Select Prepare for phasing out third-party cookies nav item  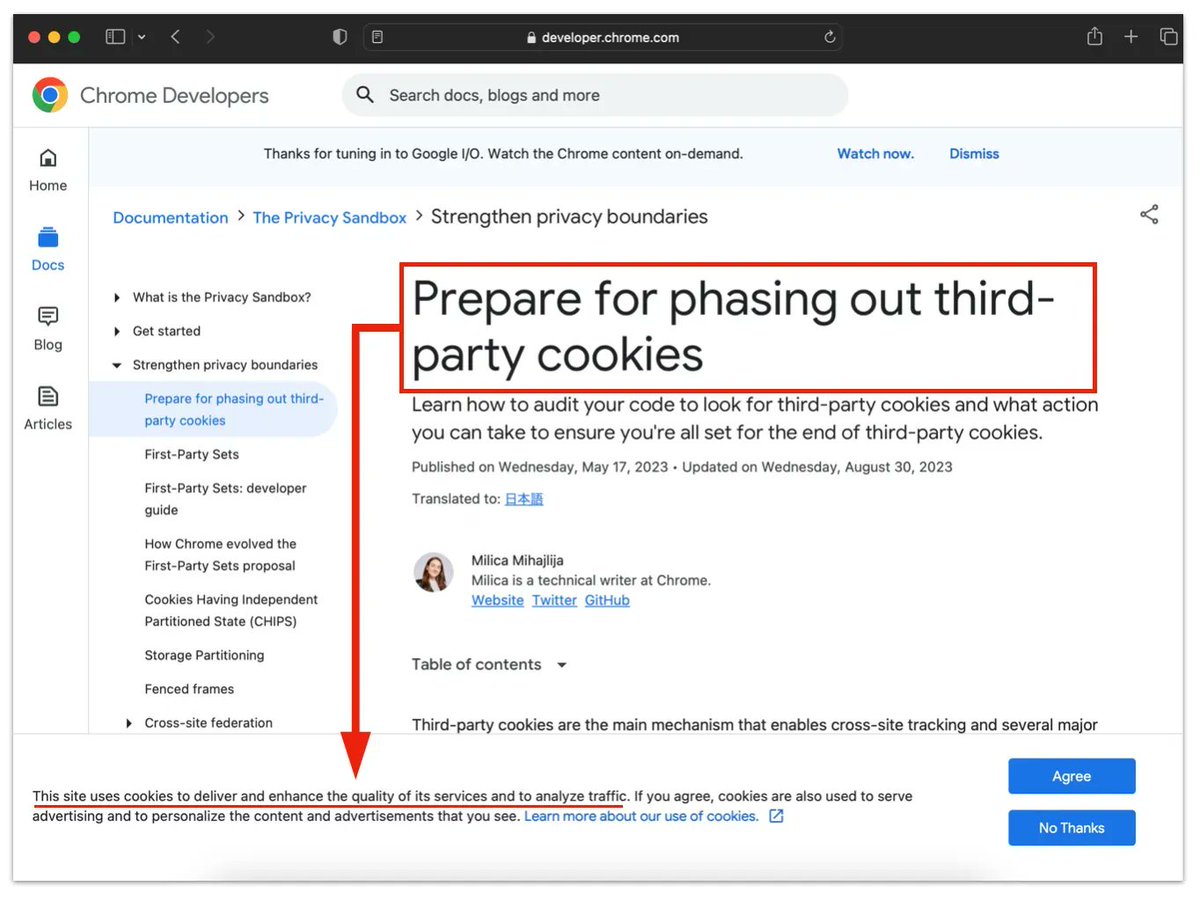click(x=213, y=409)
